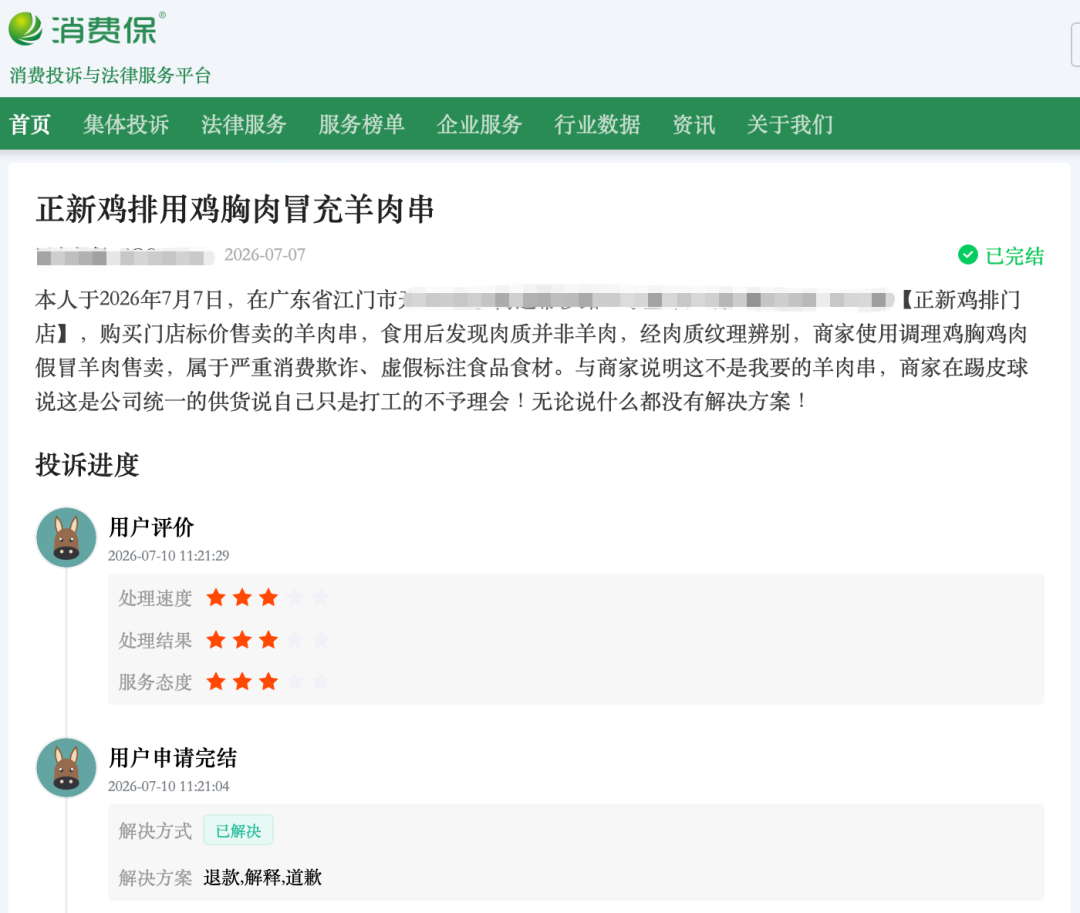Open 资讯 in the green navigation bar
The image size is (1080, 913).
click(694, 125)
